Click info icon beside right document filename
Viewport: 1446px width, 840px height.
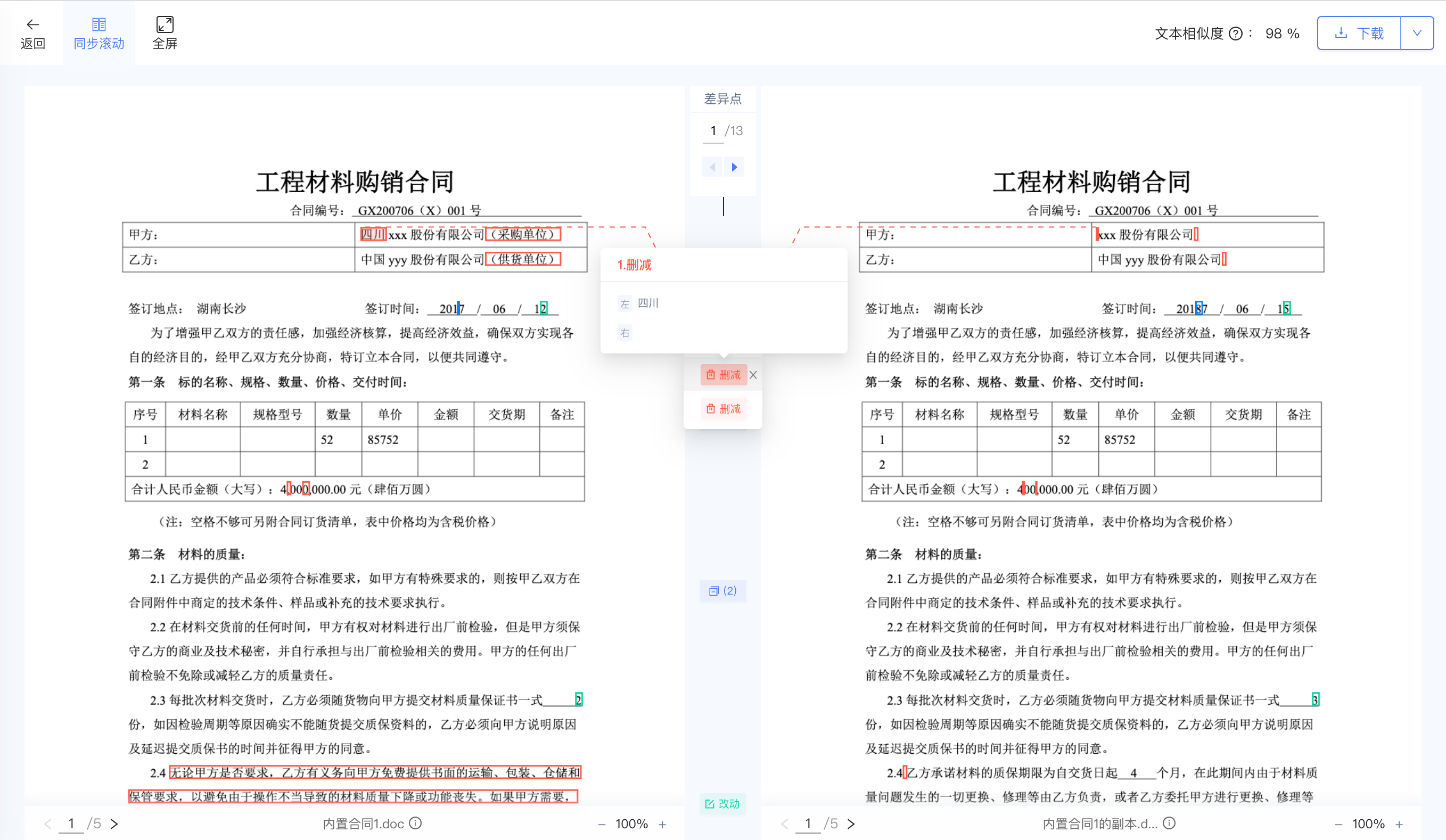pyautogui.click(x=1170, y=823)
